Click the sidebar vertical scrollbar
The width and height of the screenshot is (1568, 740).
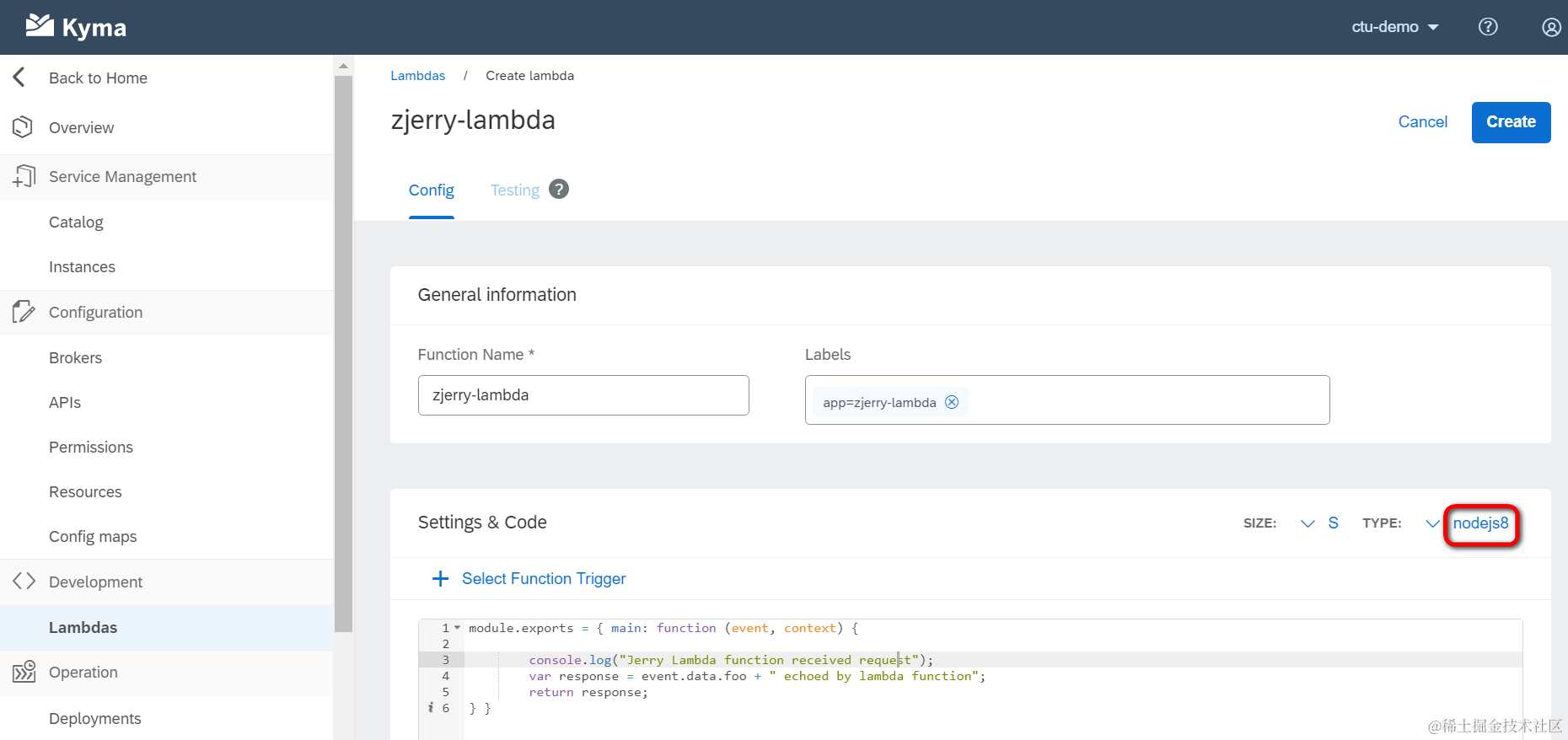coord(343,354)
